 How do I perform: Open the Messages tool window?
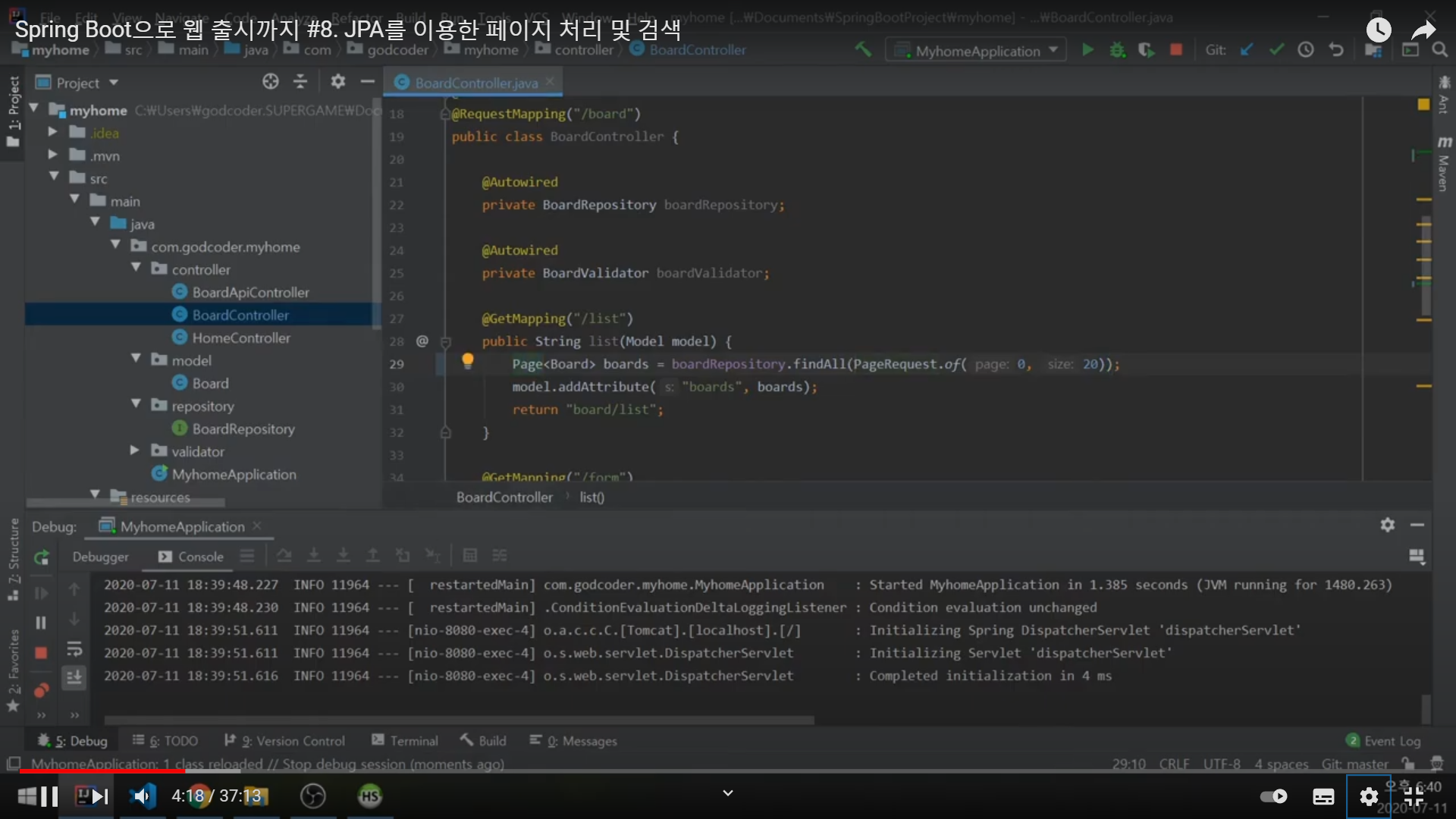573,741
